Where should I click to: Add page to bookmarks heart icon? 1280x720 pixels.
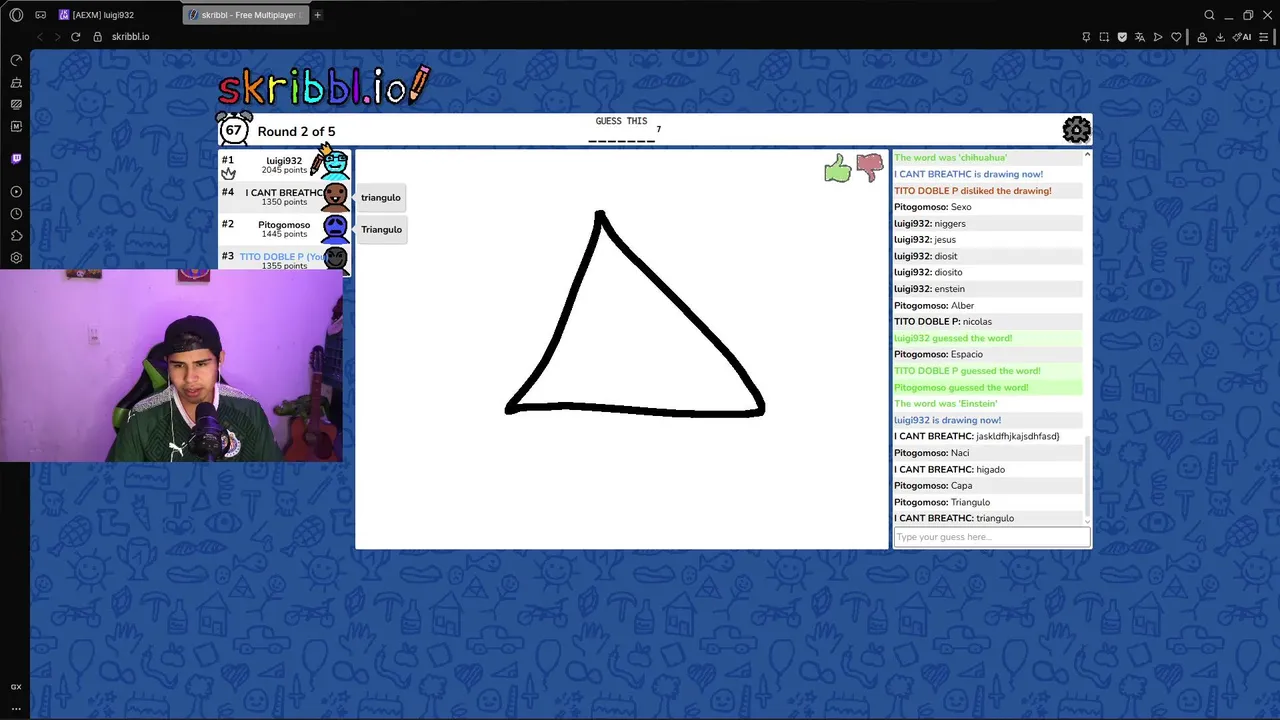point(1176,37)
